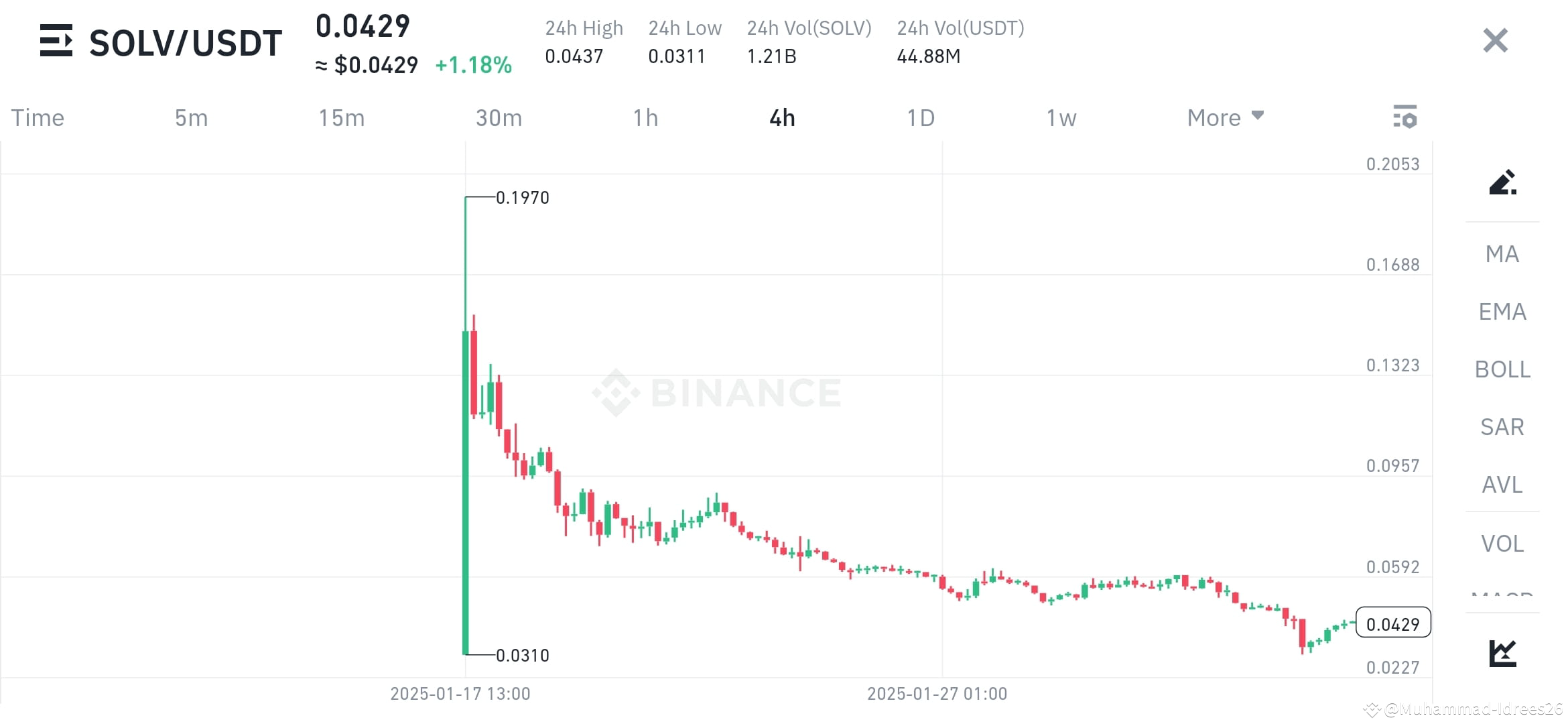1568x724 pixels.
Task: Click the SOLV/USDT pair name
Action: tap(186, 42)
